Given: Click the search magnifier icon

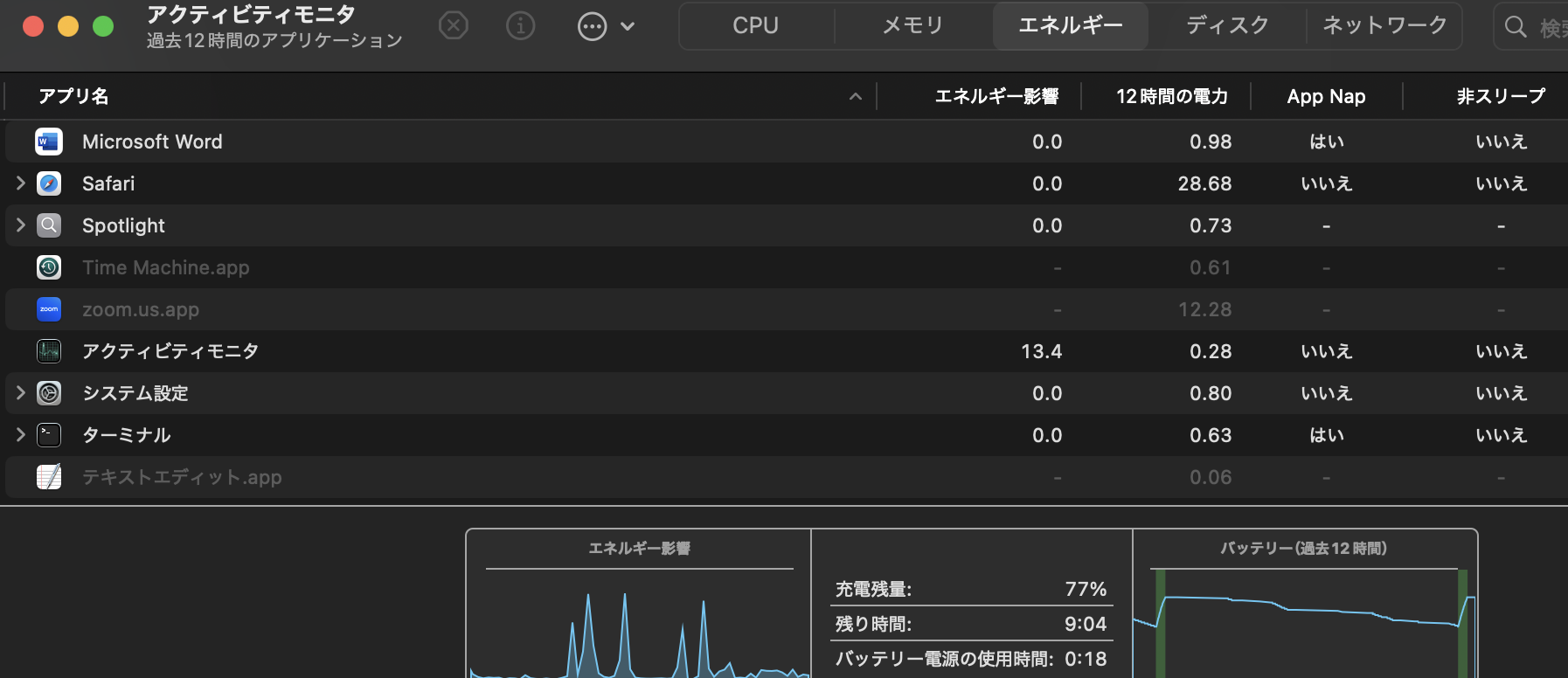Looking at the screenshot, I should [x=1516, y=27].
